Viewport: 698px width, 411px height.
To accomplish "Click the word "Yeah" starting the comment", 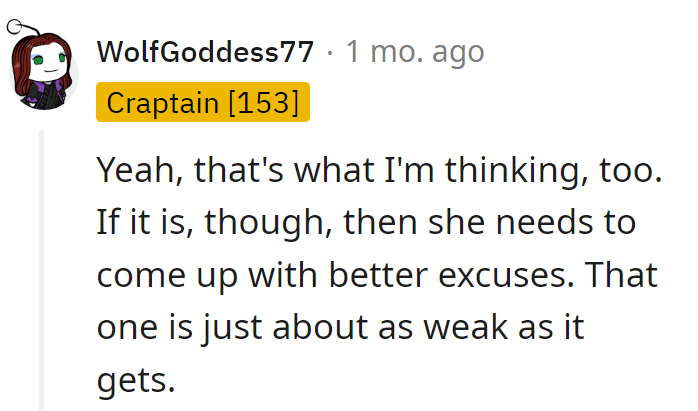I will (133, 170).
